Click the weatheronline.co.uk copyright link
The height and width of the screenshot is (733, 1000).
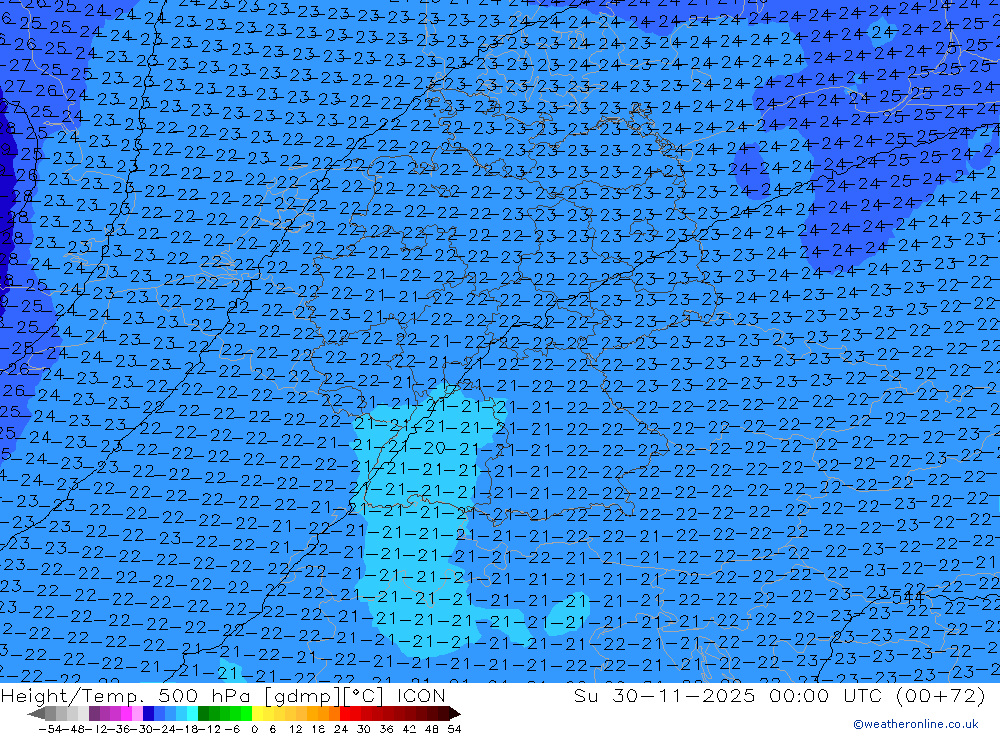916,724
